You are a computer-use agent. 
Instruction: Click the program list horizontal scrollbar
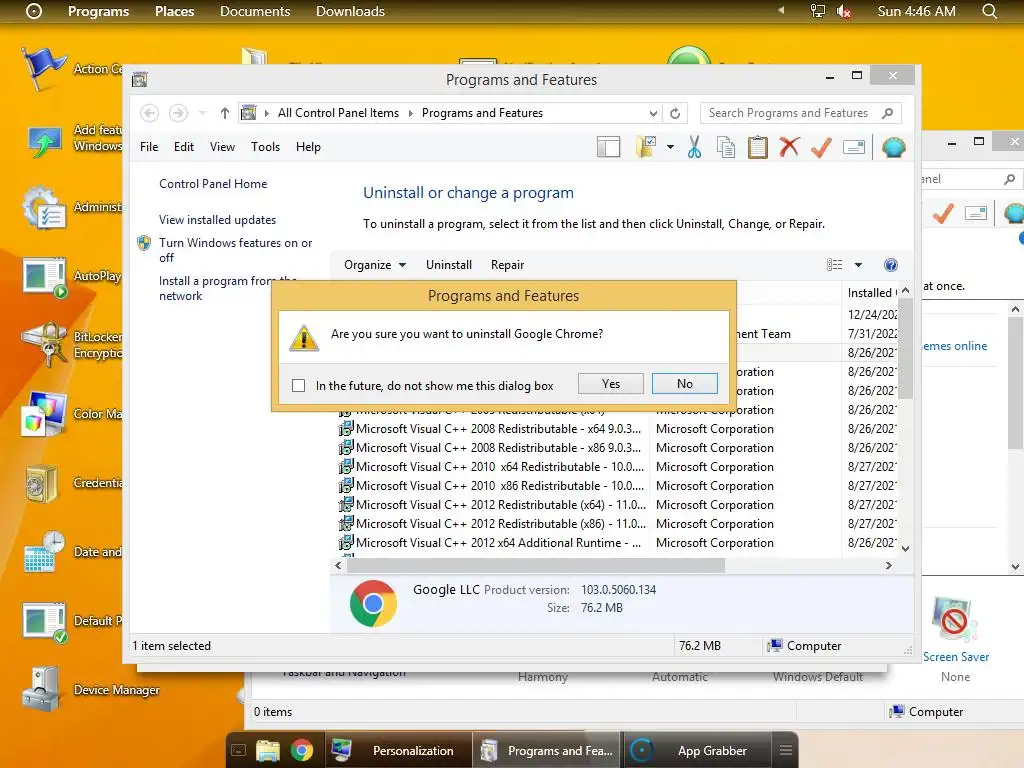536,566
